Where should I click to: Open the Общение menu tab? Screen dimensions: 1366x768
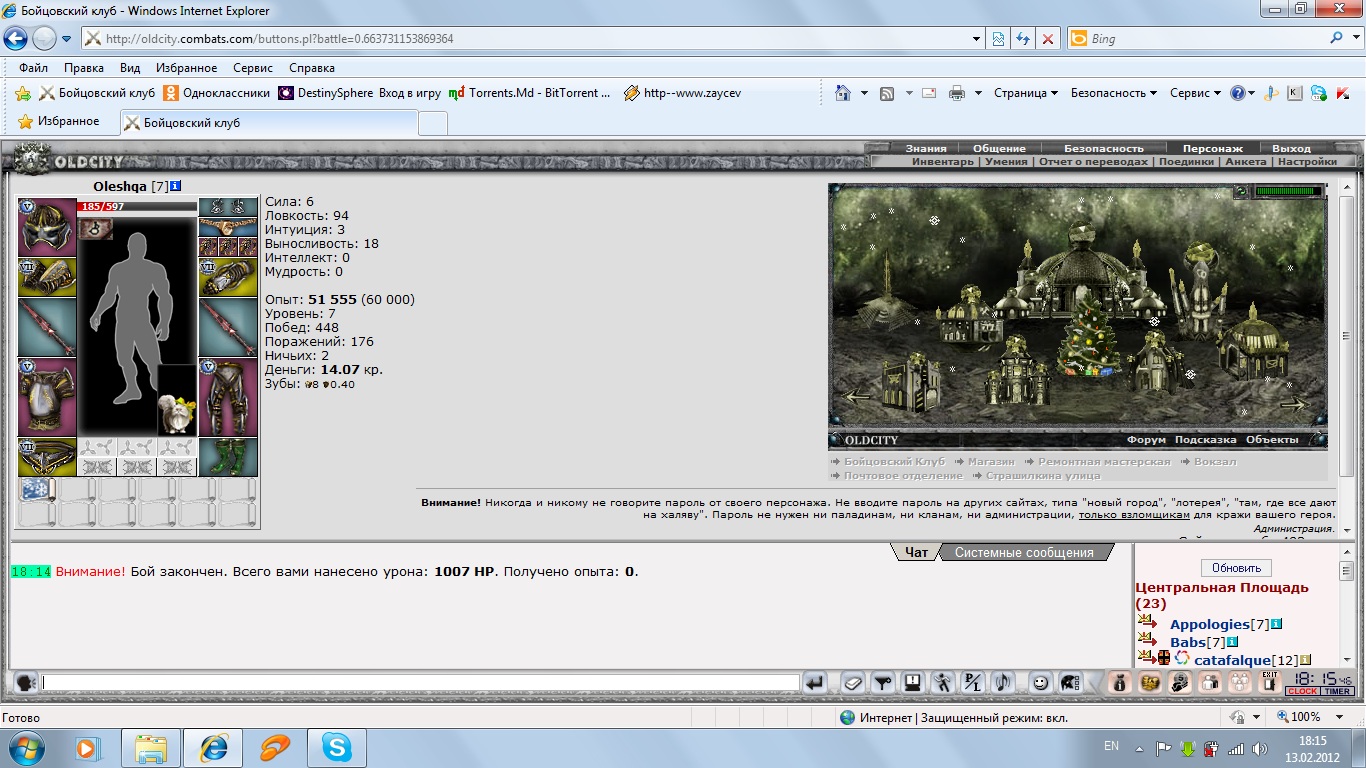999,148
